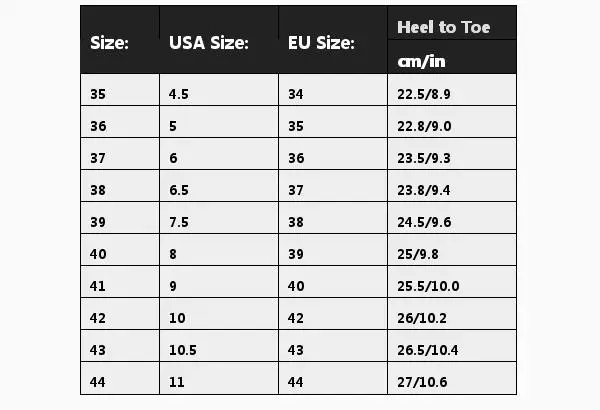This screenshot has width=600, height=410.
Task: Click the 26/10.2 measurement cell
Action: 423,318
